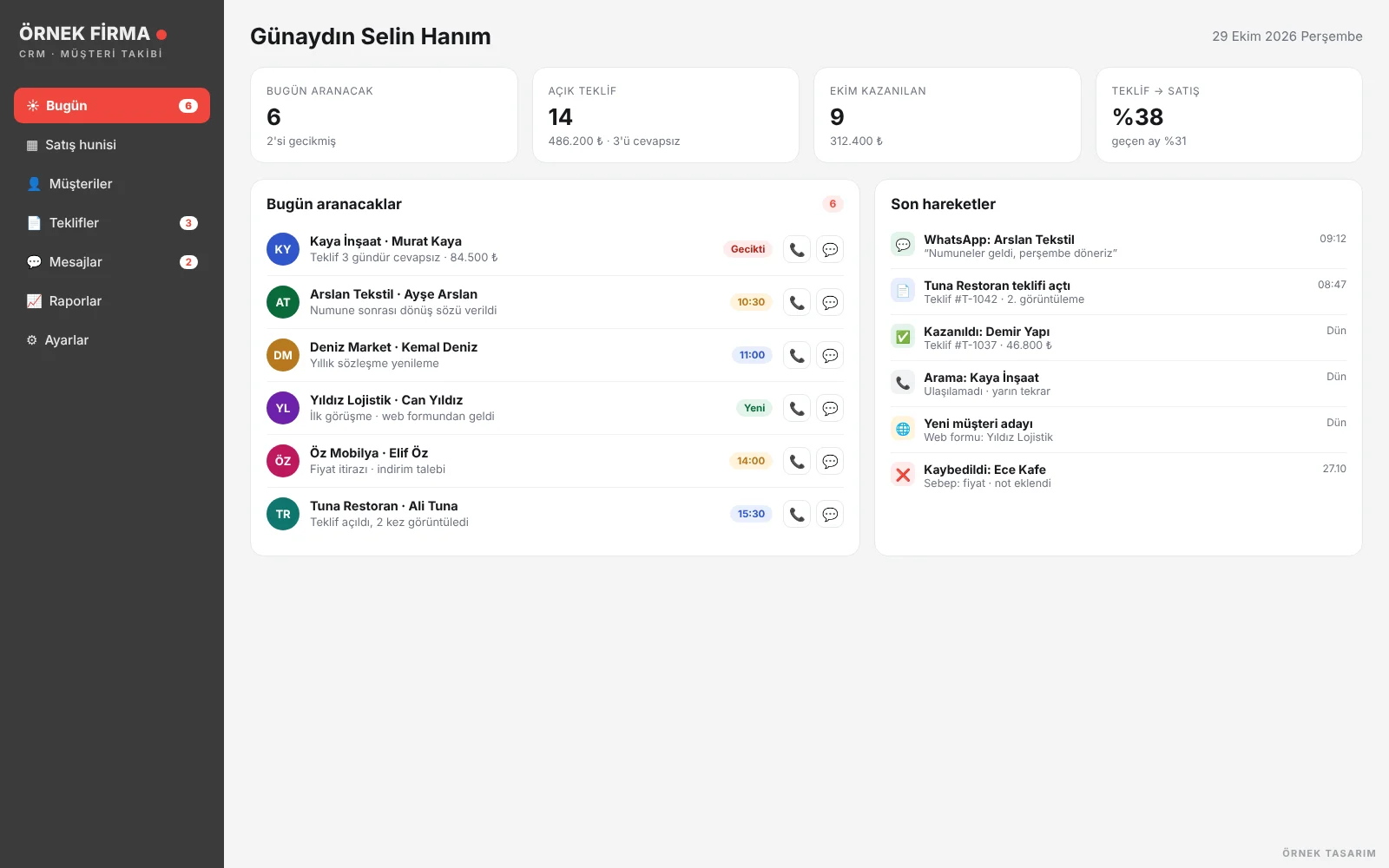The height and width of the screenshot is (868, 1389).
Task: Open the Öz Mobilya · Elif Öz entry
Action: point(555,461)
